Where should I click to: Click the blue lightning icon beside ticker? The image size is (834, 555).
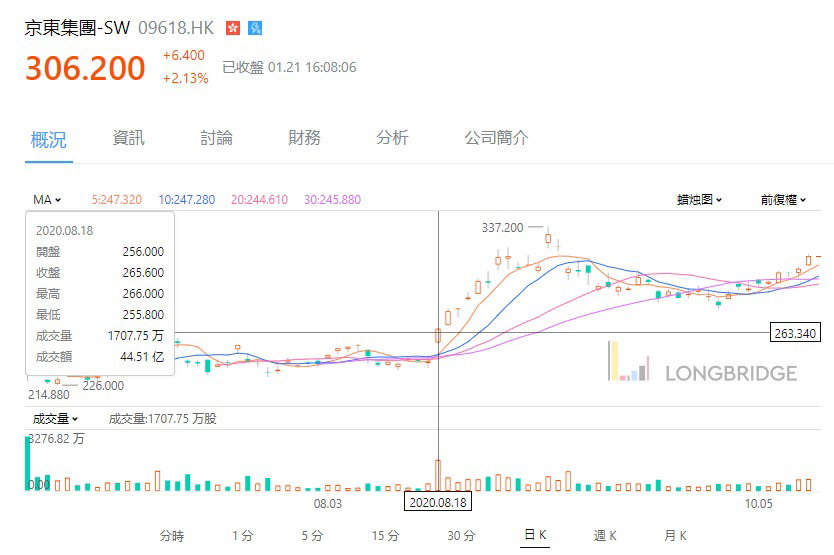click(x=255, y=28)
